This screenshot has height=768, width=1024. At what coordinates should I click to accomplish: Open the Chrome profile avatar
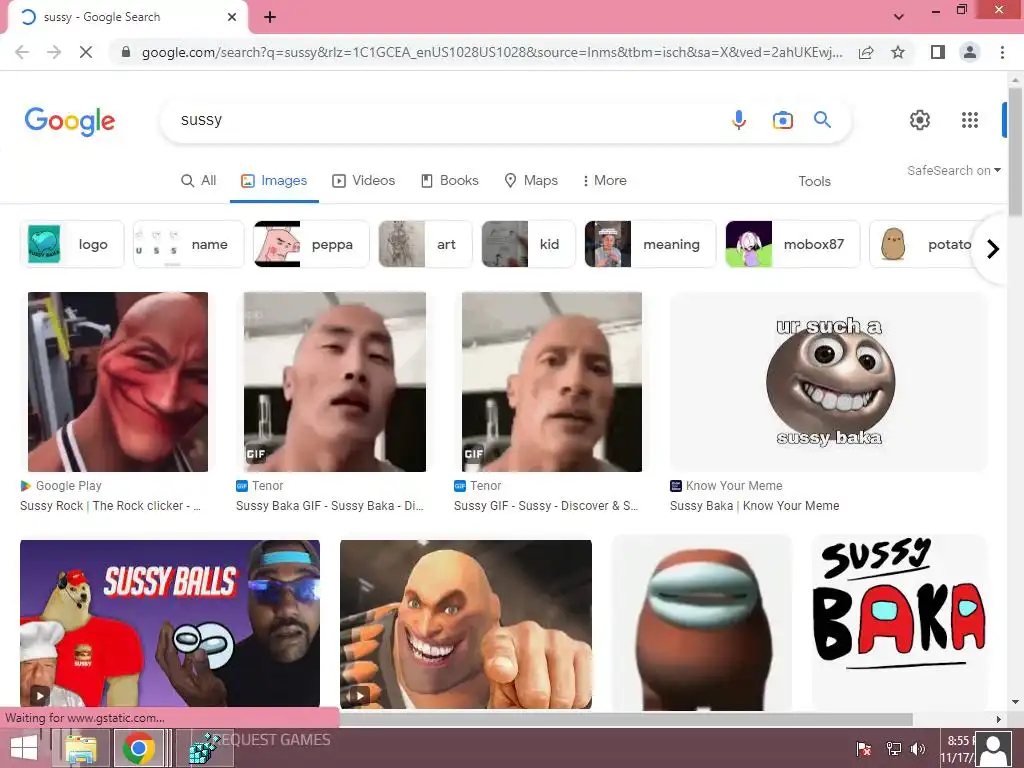coord(970,52)
